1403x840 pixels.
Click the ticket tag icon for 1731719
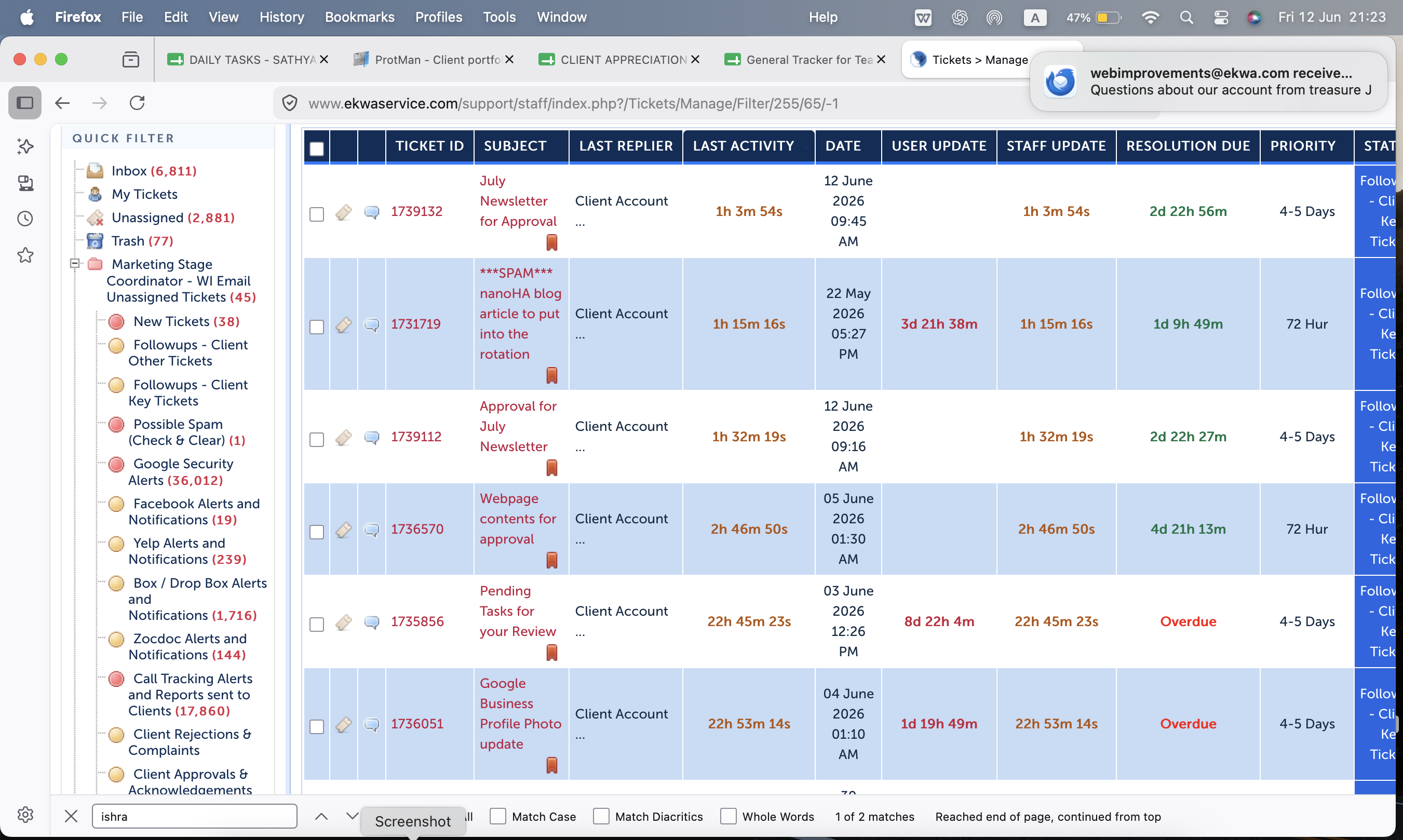344,325
